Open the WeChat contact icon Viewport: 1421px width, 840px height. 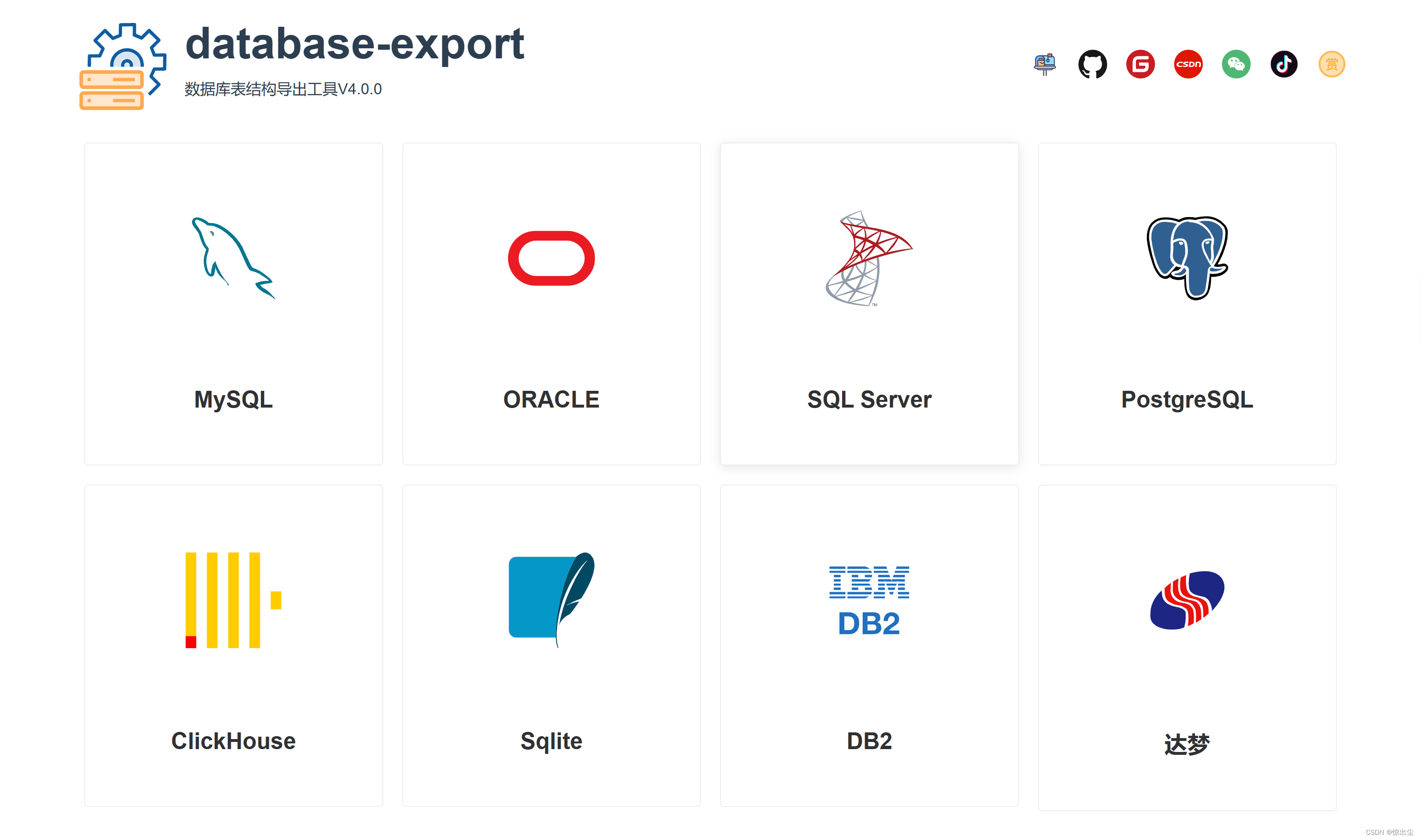point(1236,64)
